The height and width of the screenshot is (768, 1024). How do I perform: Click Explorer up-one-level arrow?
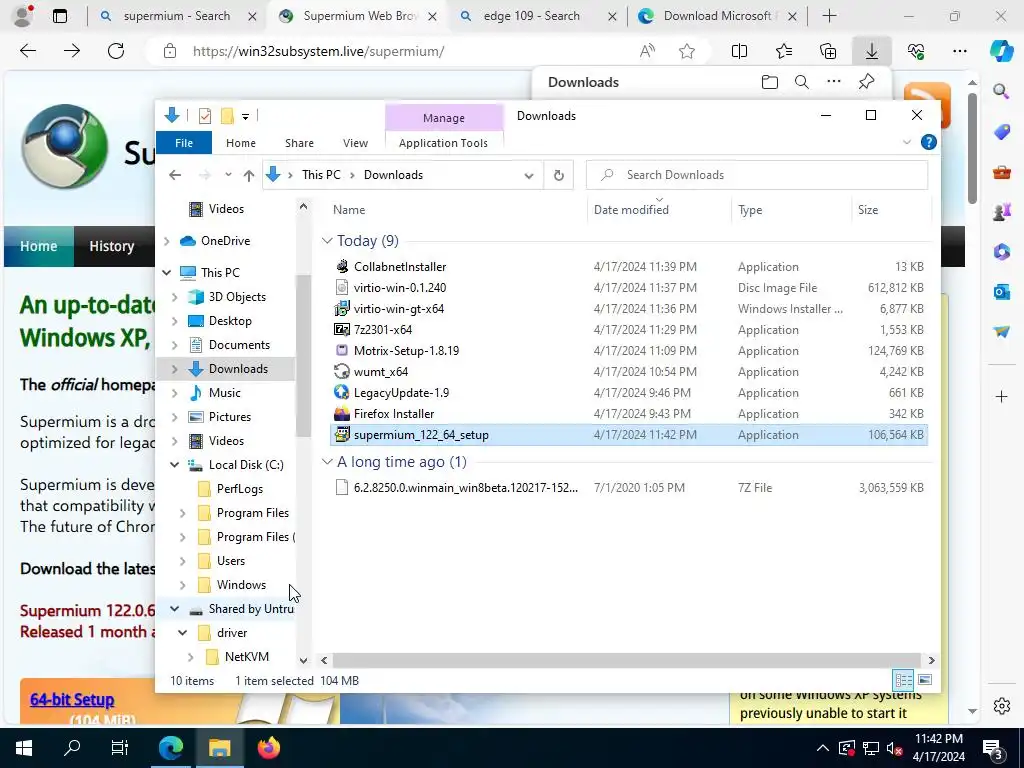(248, 174)
